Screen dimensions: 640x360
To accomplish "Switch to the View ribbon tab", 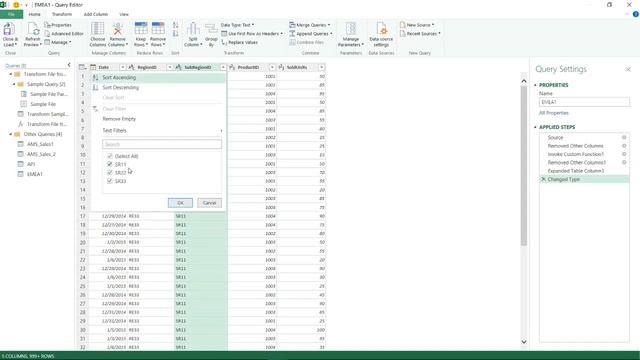I will 124,14.
